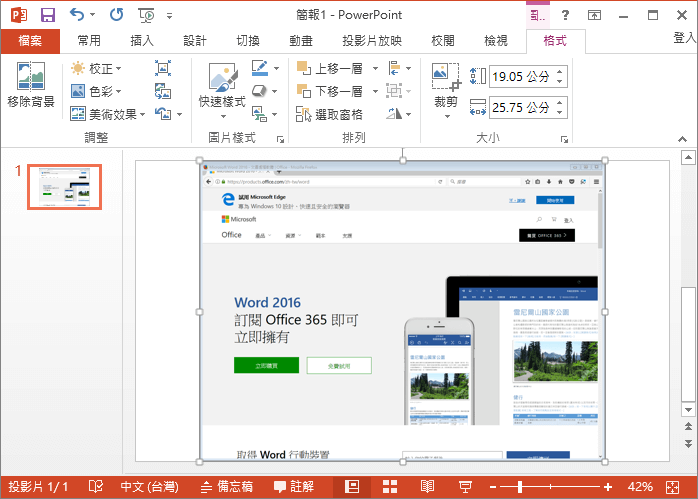Open Picture Styles dialog launcher

pos(280,139)
